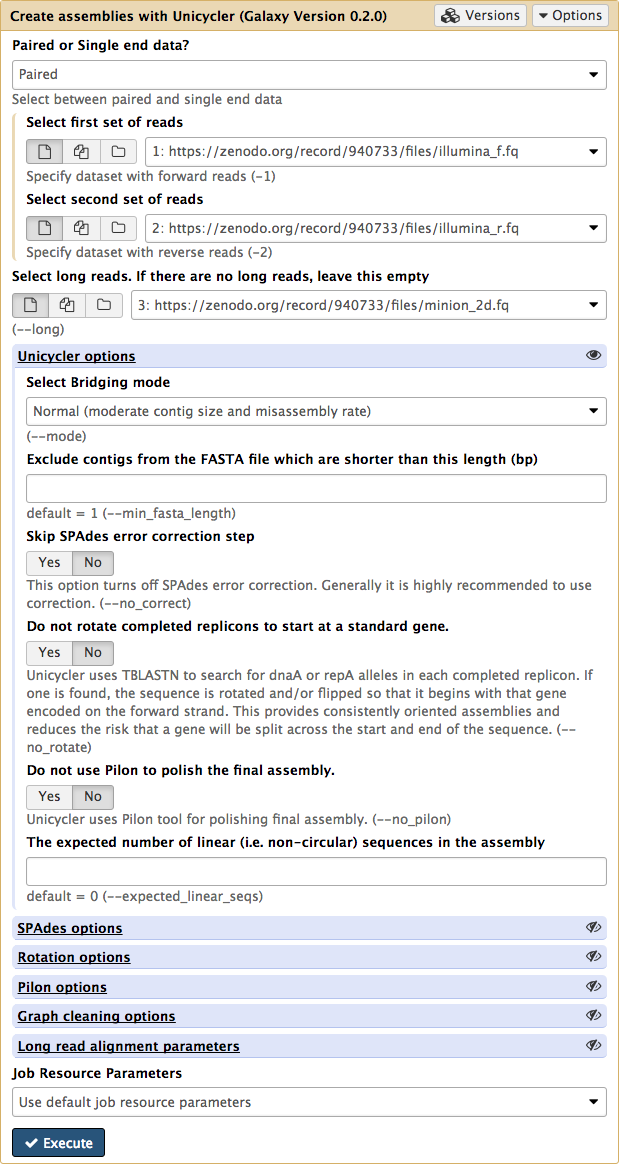Open the Versions menu
Image resolution: width=619 pixels, height=1164 pixels.
[x=481, y=15]
